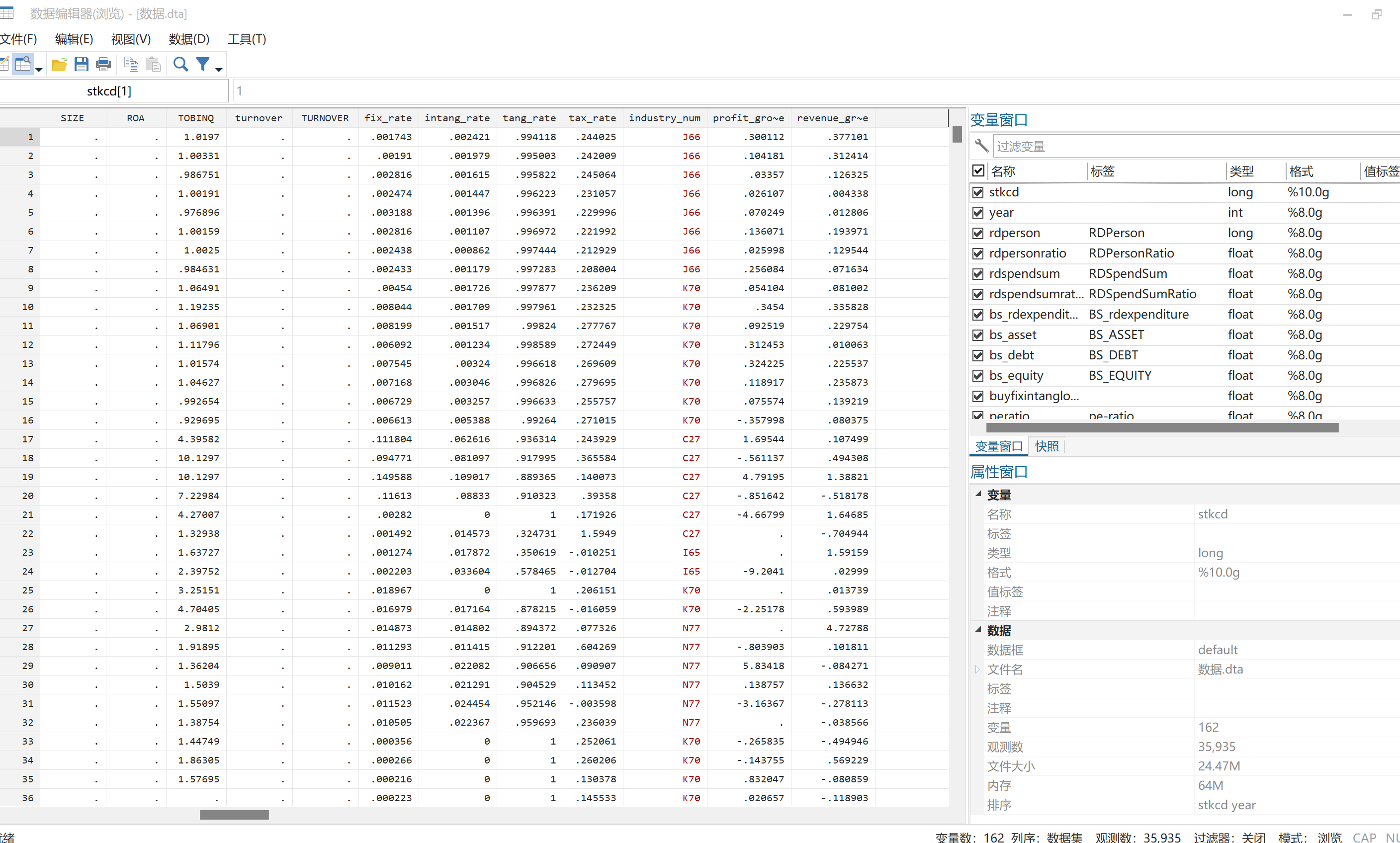This screenshot has height=843, width=1400.
Task: Click the filter observations funnel icon
Action: pyautogui.click(x=203, y=64)
